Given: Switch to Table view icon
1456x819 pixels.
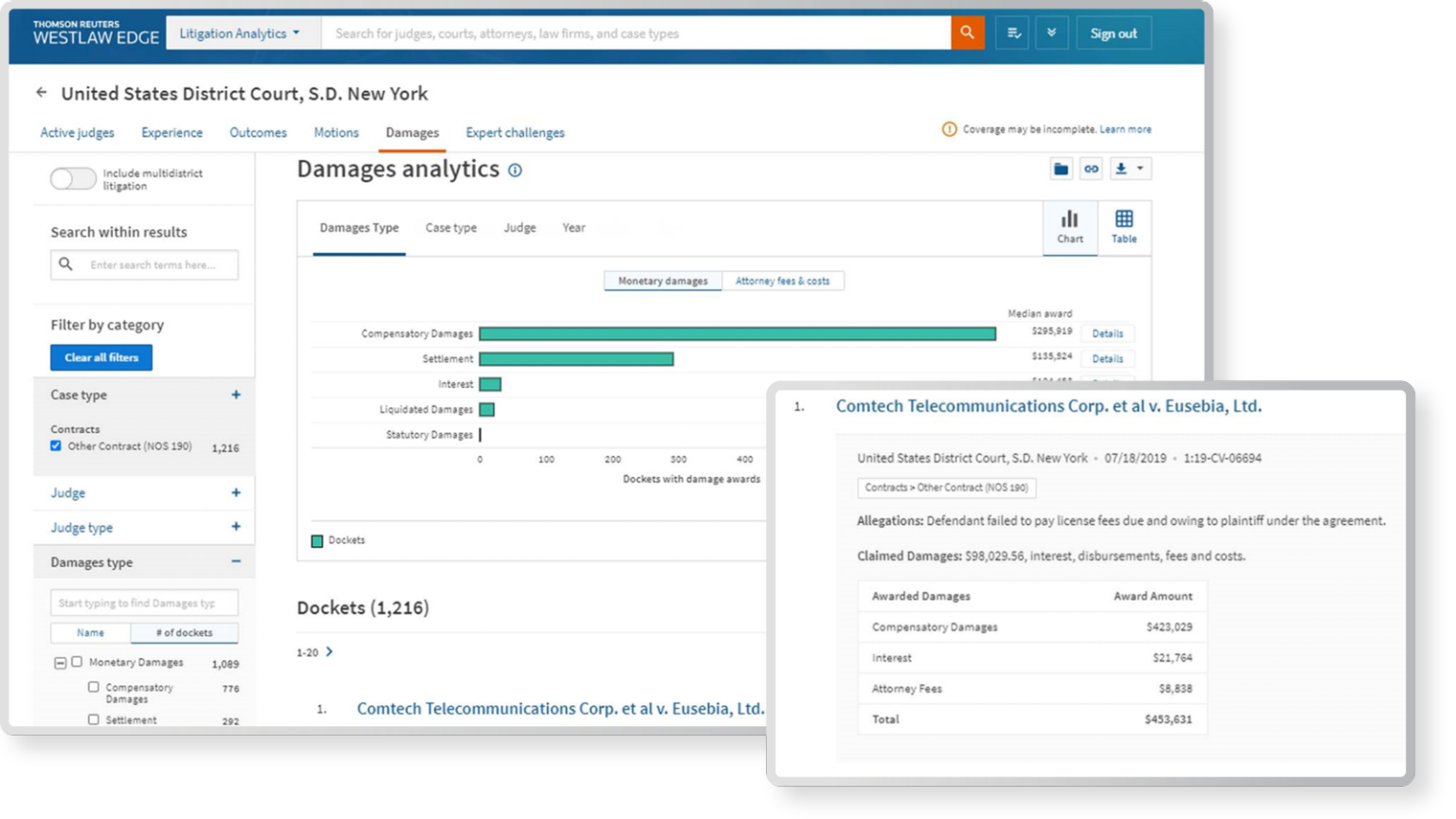Looking at the screenshot, I should pyautogui.click(x=1123, y=227).
